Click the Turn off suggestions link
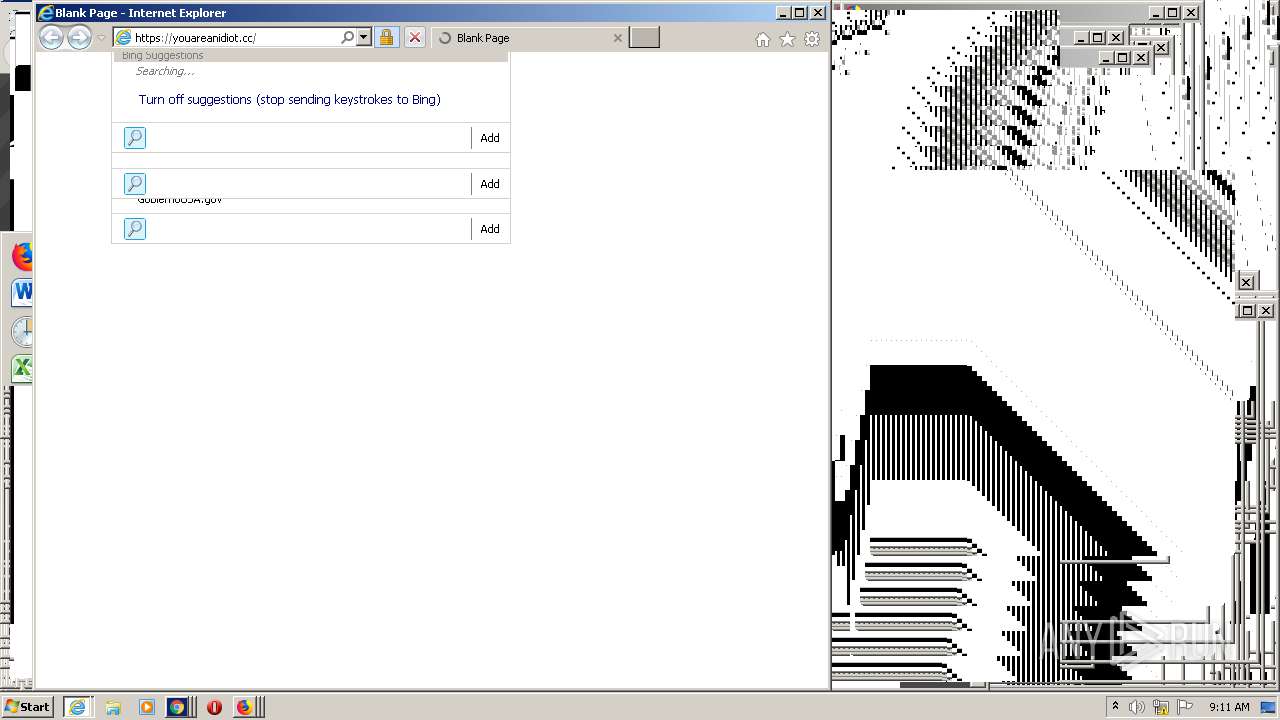This screenshot has width=1280, height=720. (290, 99)
